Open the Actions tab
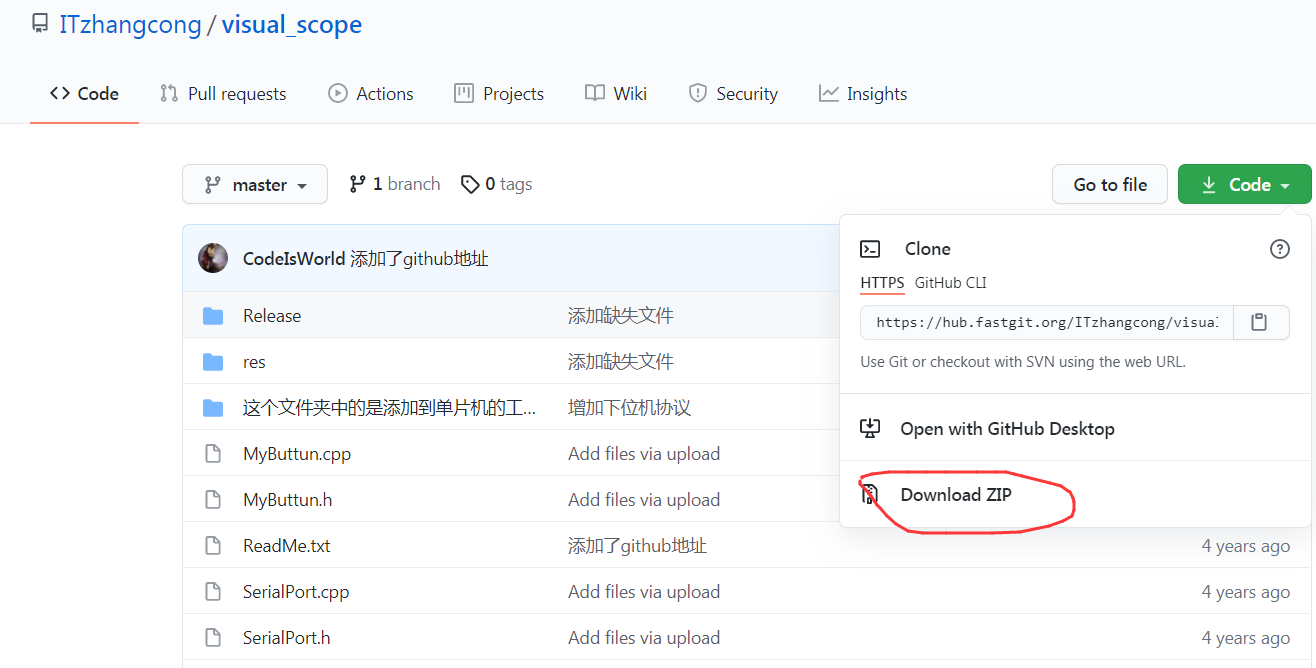Screen dimensions: 1316x668 click(370, 94)
